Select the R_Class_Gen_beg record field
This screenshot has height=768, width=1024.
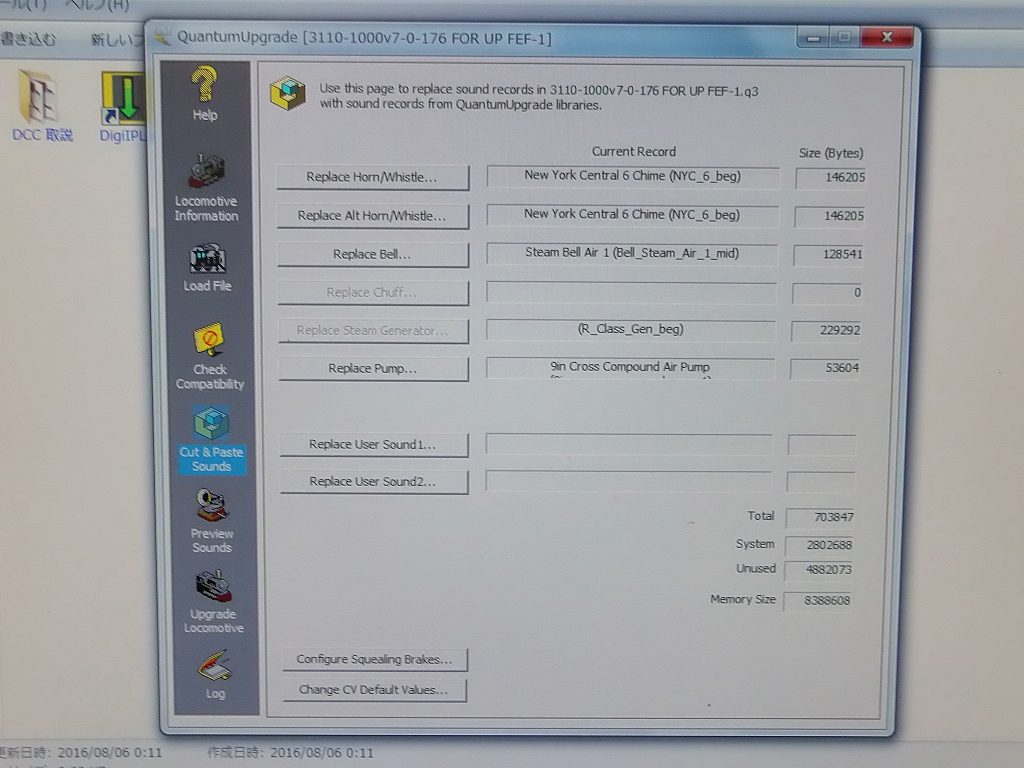point(630,329)
